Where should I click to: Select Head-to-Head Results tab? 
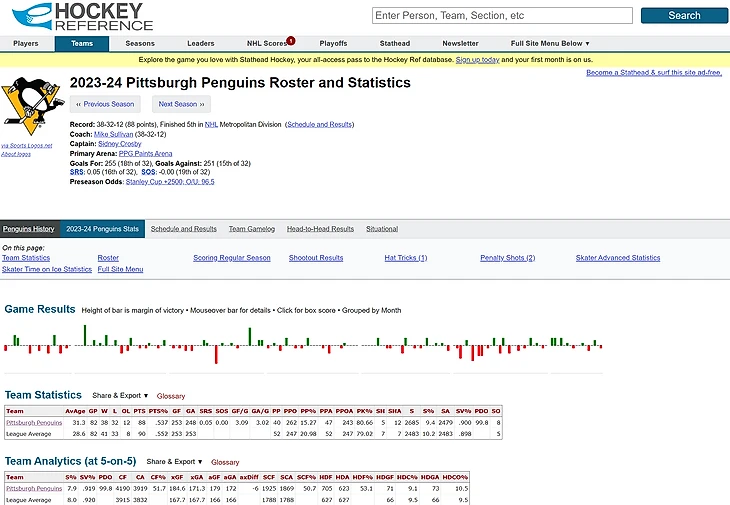pos(320,229)
